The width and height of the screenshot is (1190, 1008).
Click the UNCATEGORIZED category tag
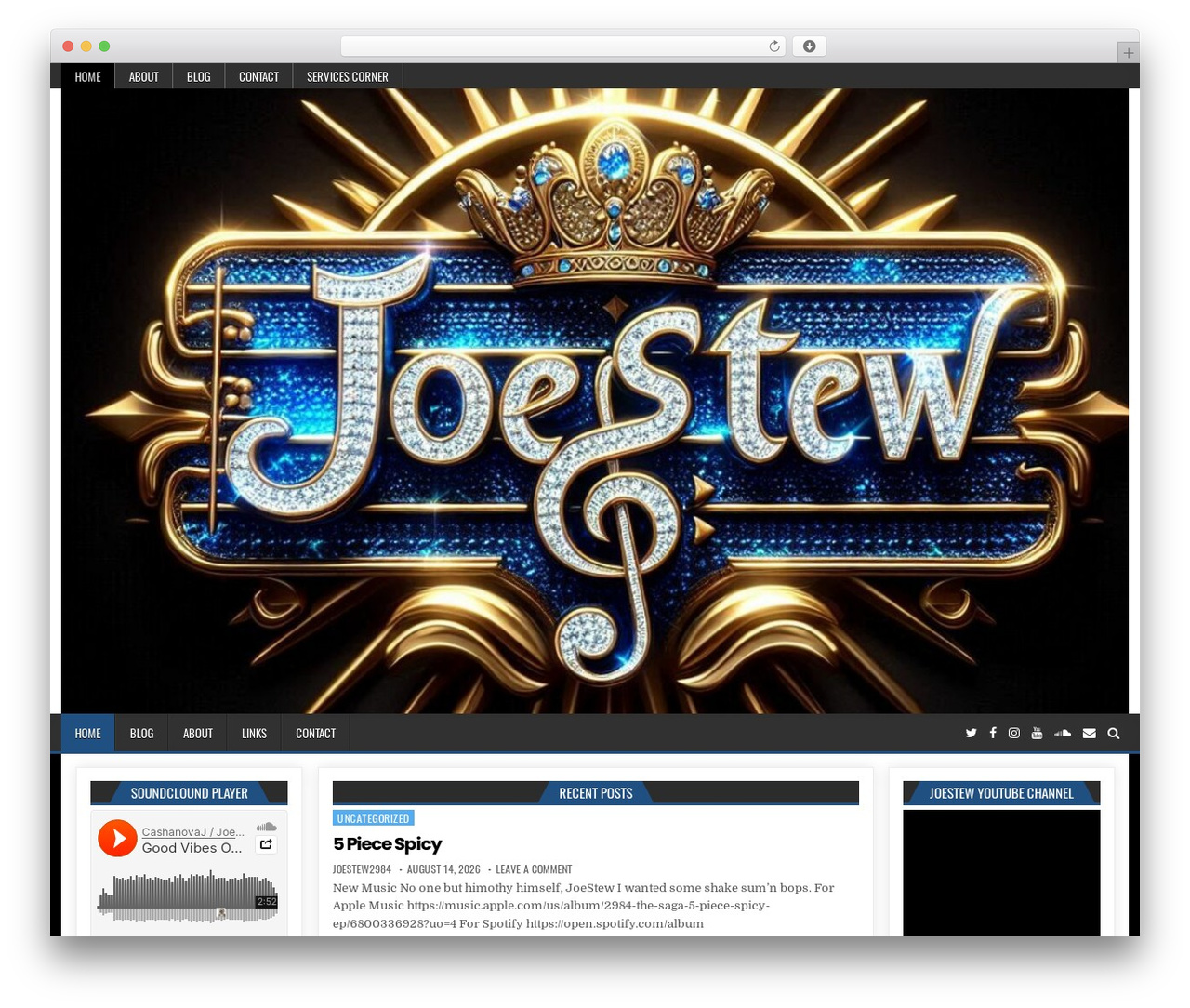[x=373, y=818]
